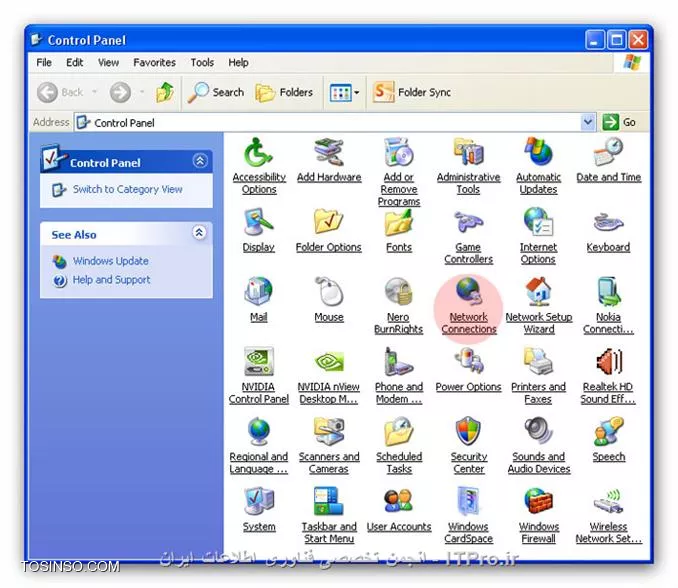Open Mouse settings icon

tap(329, 300)
